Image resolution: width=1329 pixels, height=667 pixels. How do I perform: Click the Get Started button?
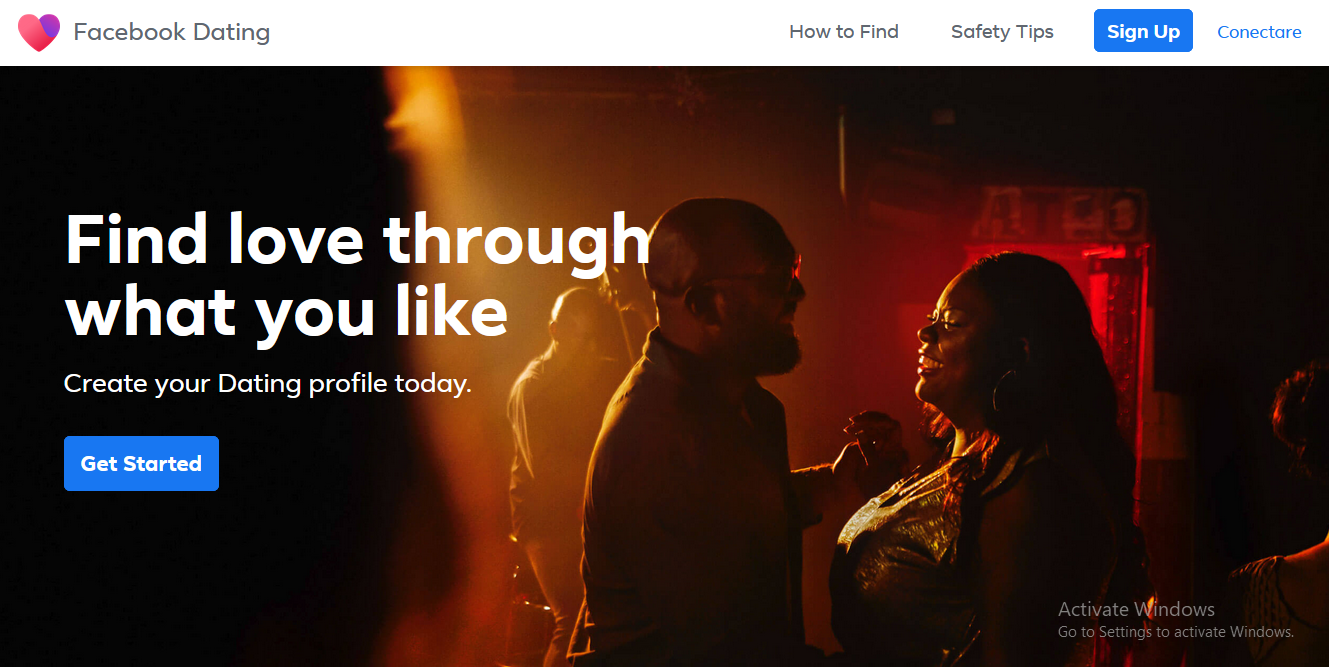click(141, 463)
